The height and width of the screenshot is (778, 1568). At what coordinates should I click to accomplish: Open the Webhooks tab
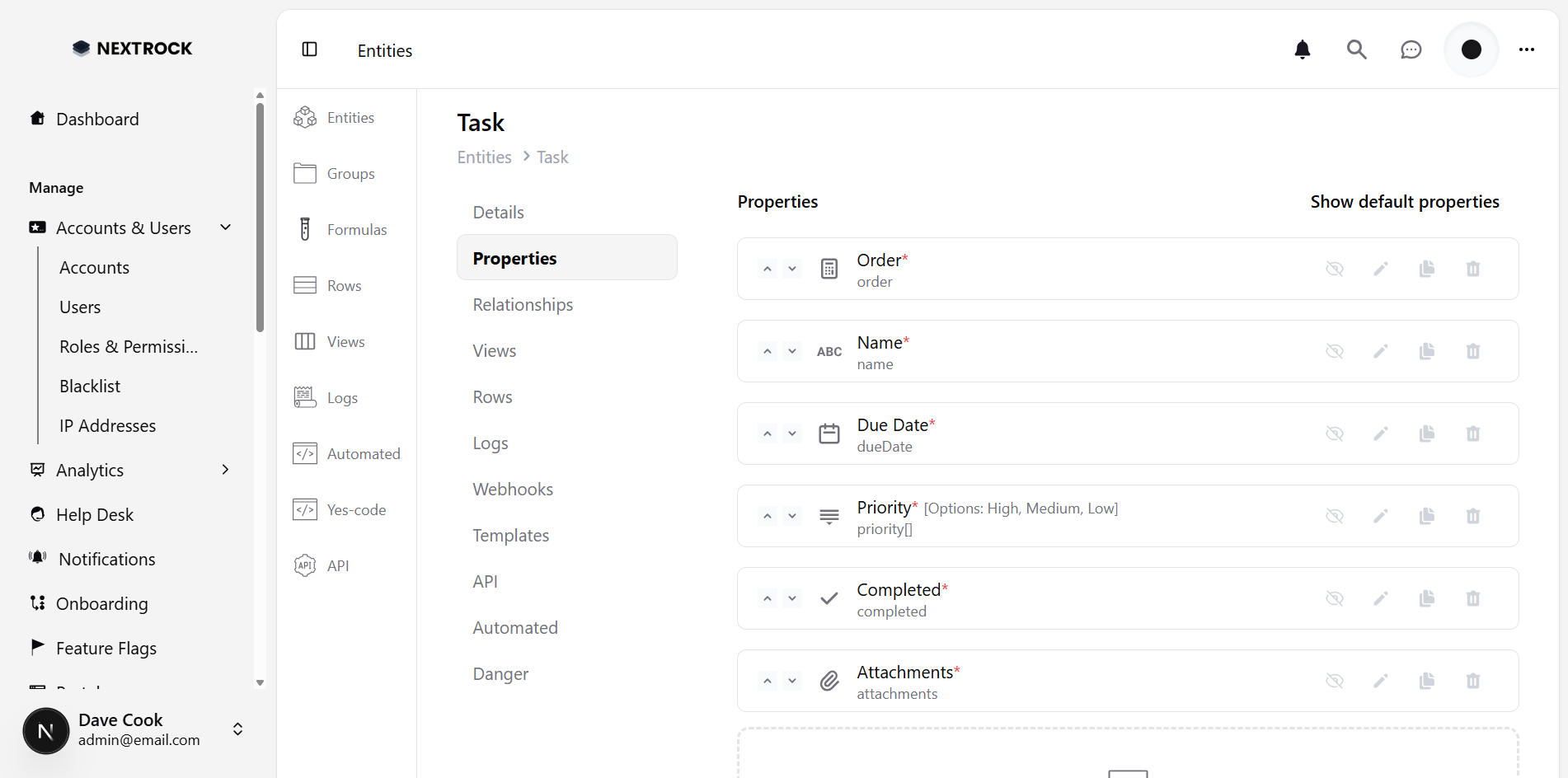pos(513,488)
